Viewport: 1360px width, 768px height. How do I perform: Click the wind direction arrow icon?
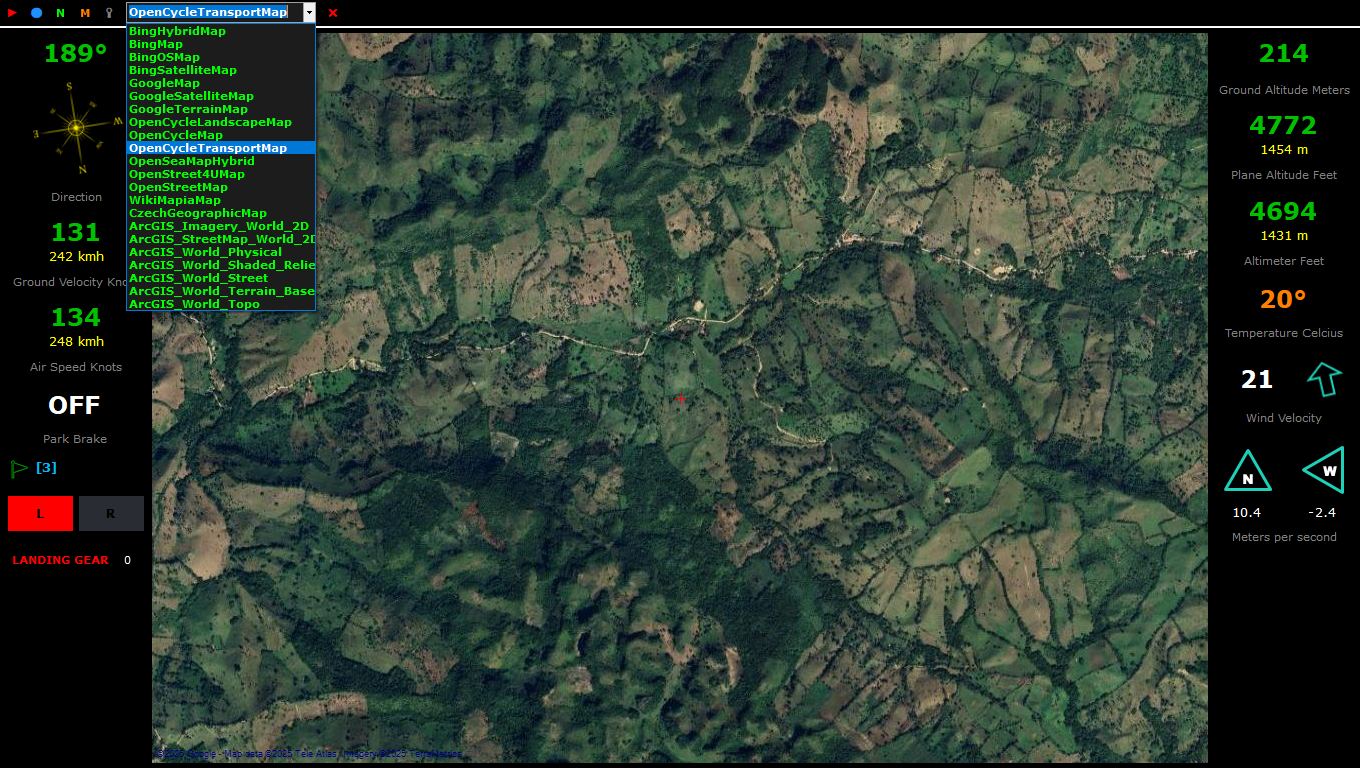point(1323,379)
